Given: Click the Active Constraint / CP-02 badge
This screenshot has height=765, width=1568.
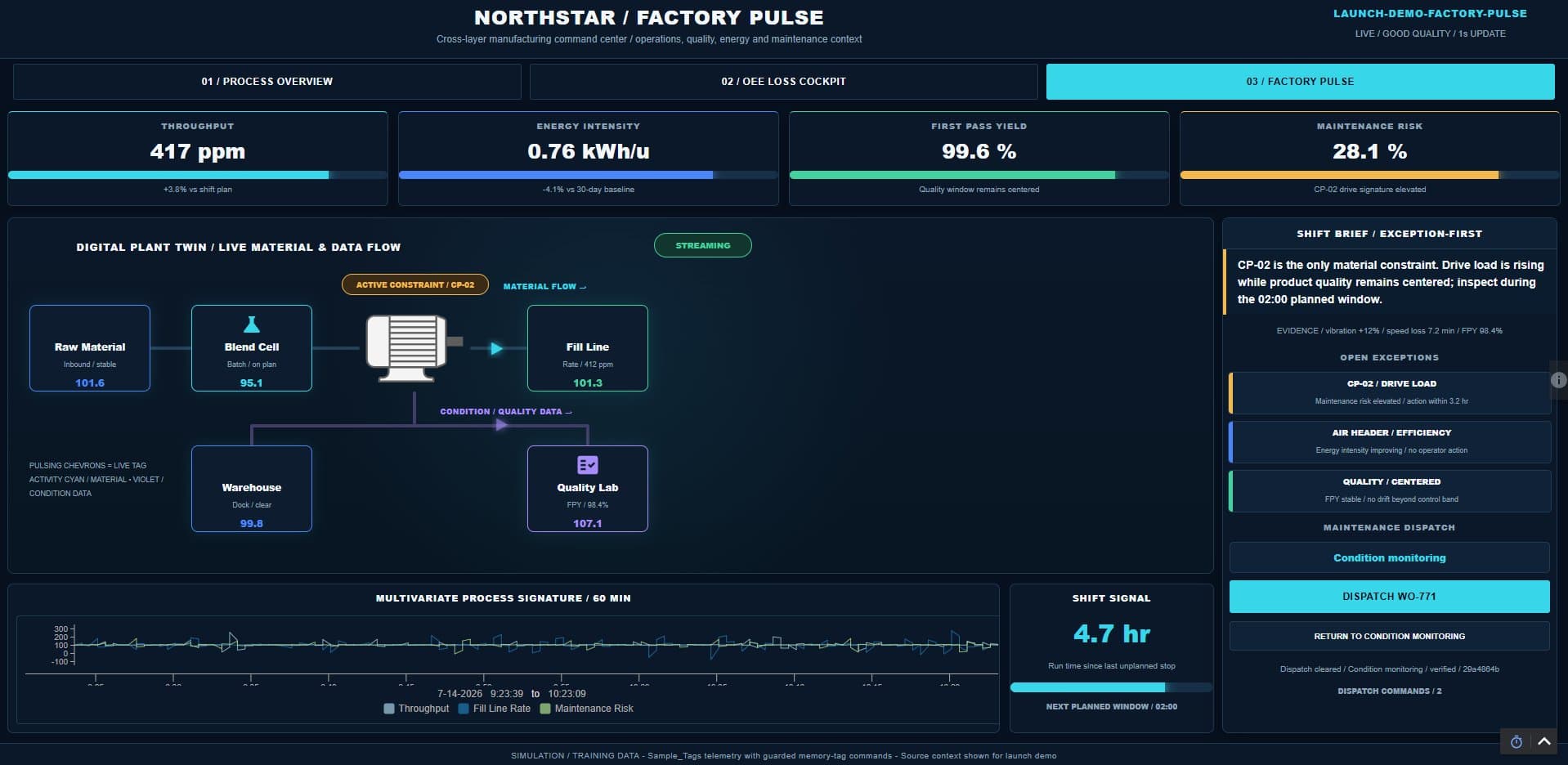Looking at the screenshot, I should click(415, 284).
